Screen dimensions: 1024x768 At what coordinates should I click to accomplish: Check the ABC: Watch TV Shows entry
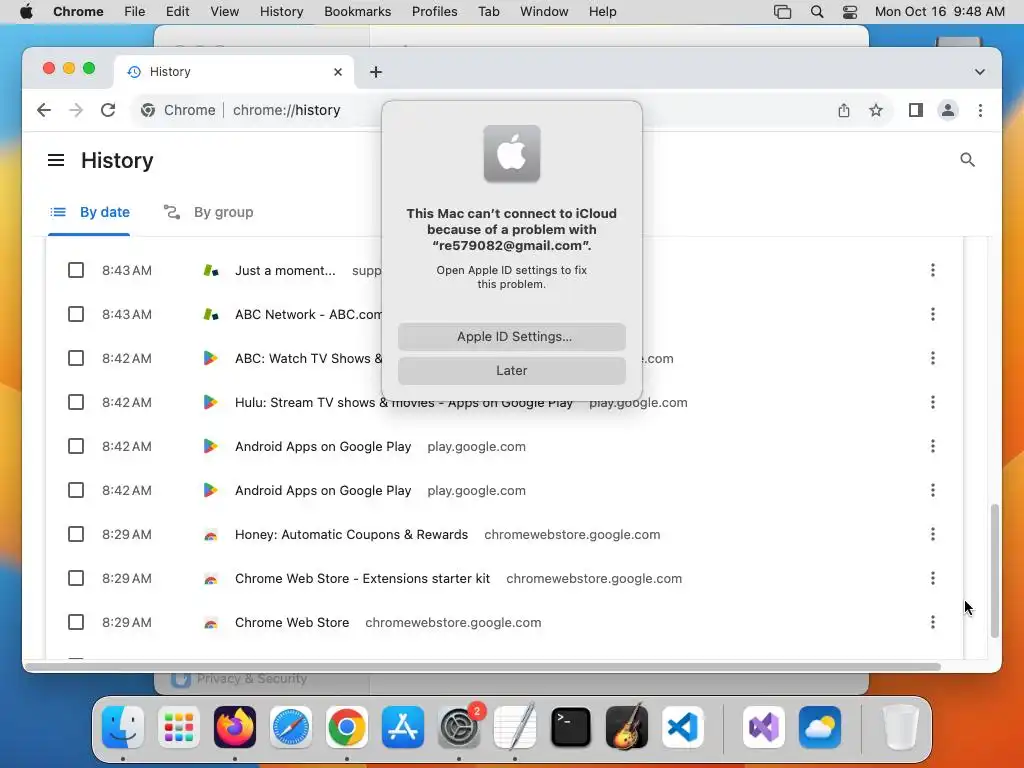tap(76, 358)
